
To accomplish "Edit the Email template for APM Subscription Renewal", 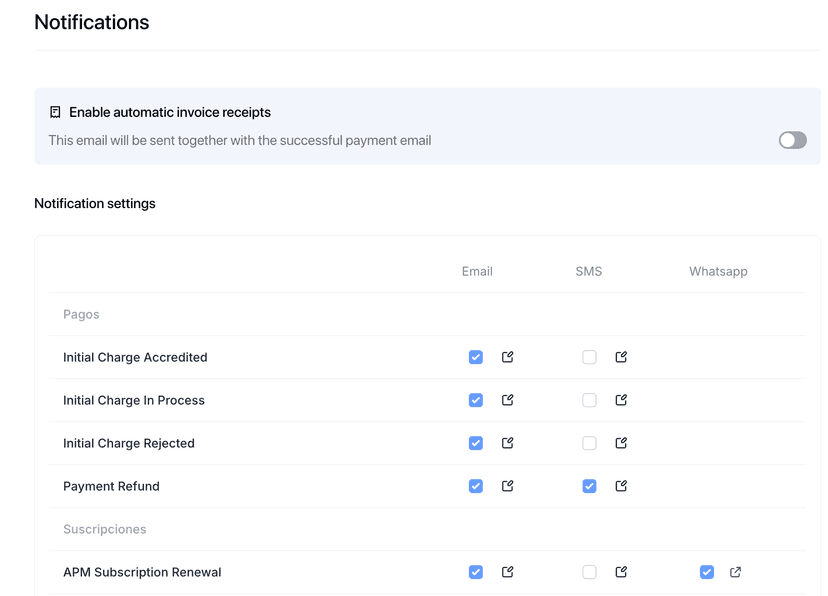I will pos(507,572).
